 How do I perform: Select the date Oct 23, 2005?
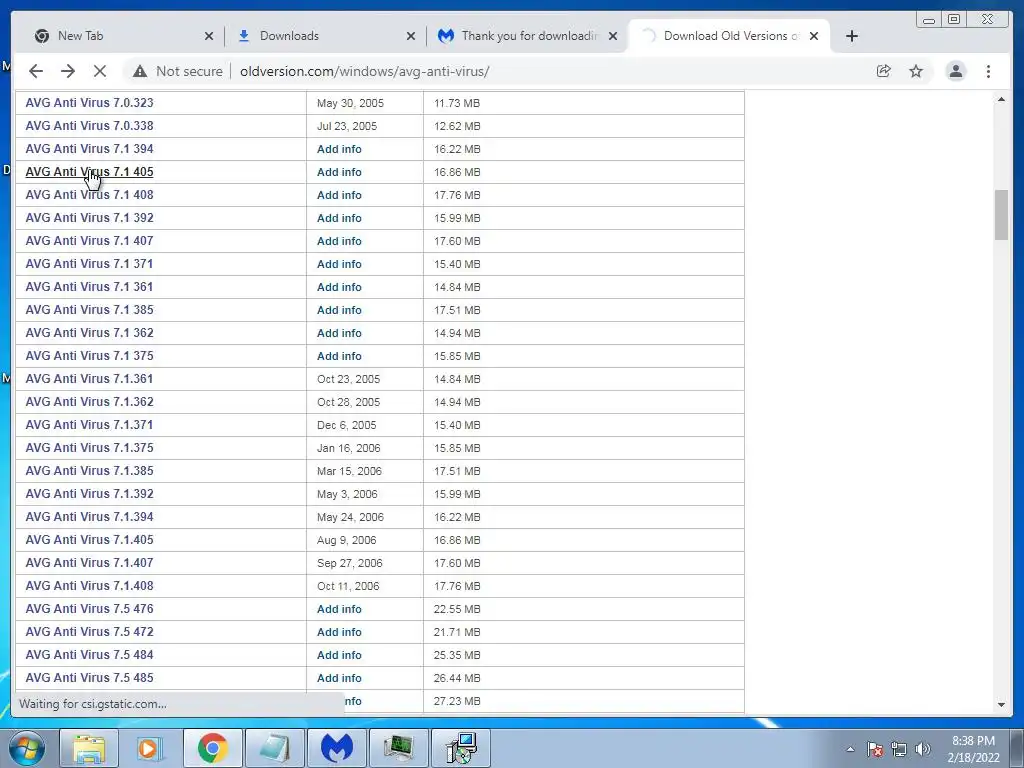[x=348, y=379]
